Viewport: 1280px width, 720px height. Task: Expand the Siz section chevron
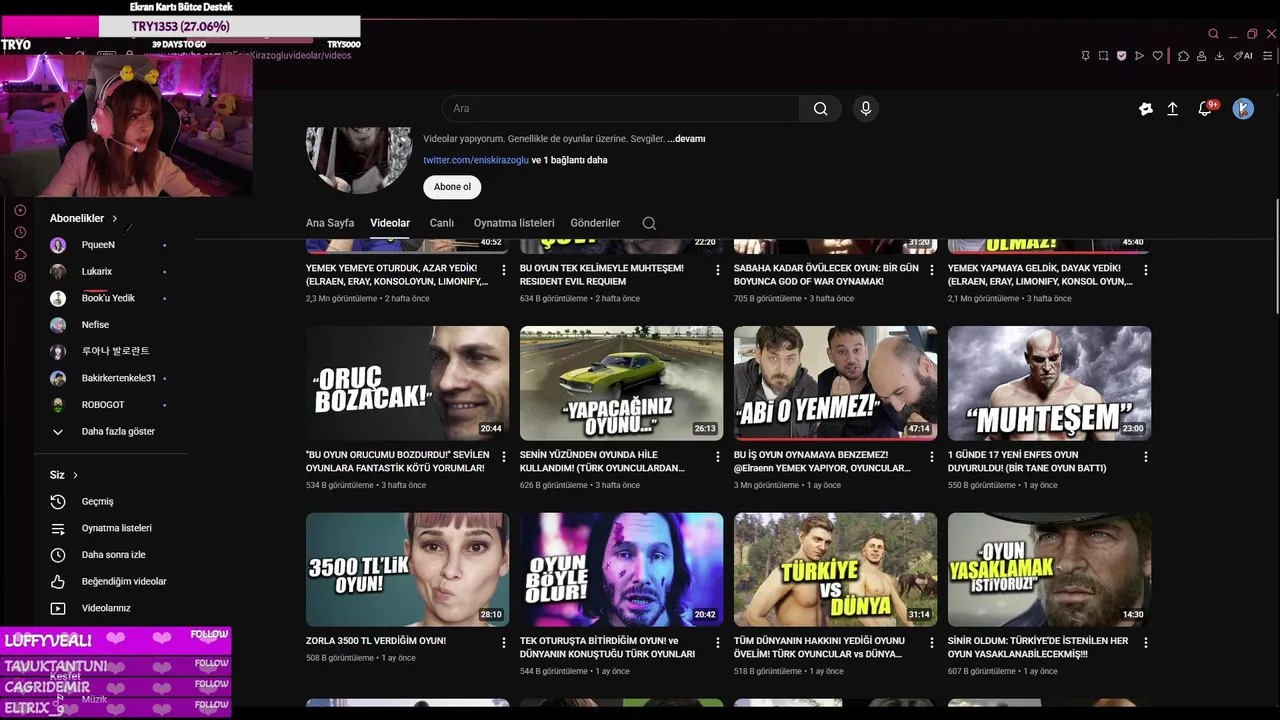(x=75, y=475)
